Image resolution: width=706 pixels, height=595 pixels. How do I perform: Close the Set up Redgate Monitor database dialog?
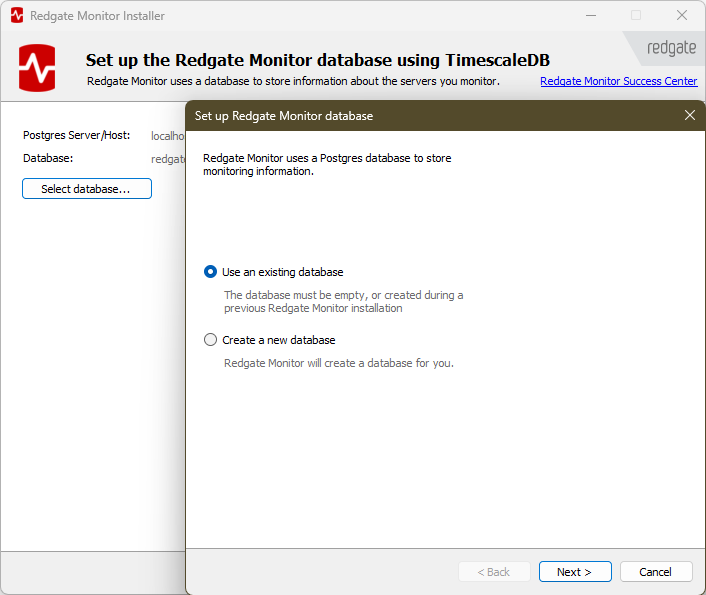[x=689, y=115]
